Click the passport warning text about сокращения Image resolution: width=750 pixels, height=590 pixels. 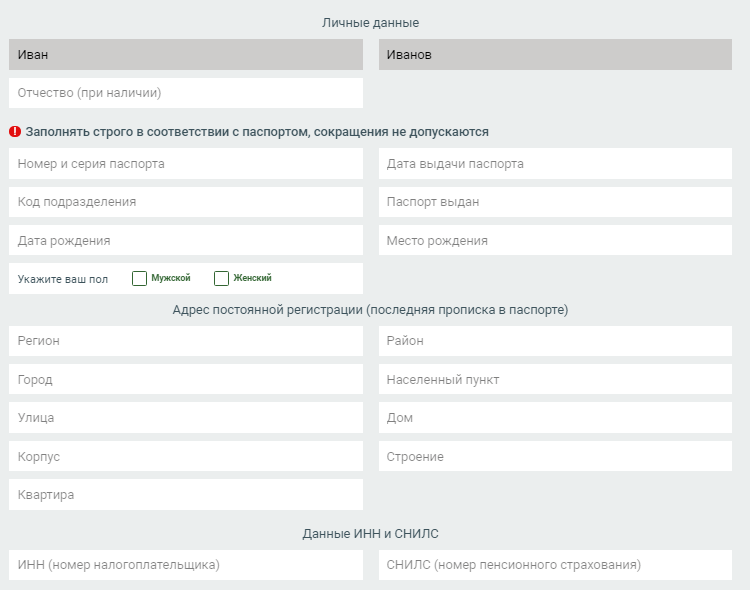(x=257, y=132)
